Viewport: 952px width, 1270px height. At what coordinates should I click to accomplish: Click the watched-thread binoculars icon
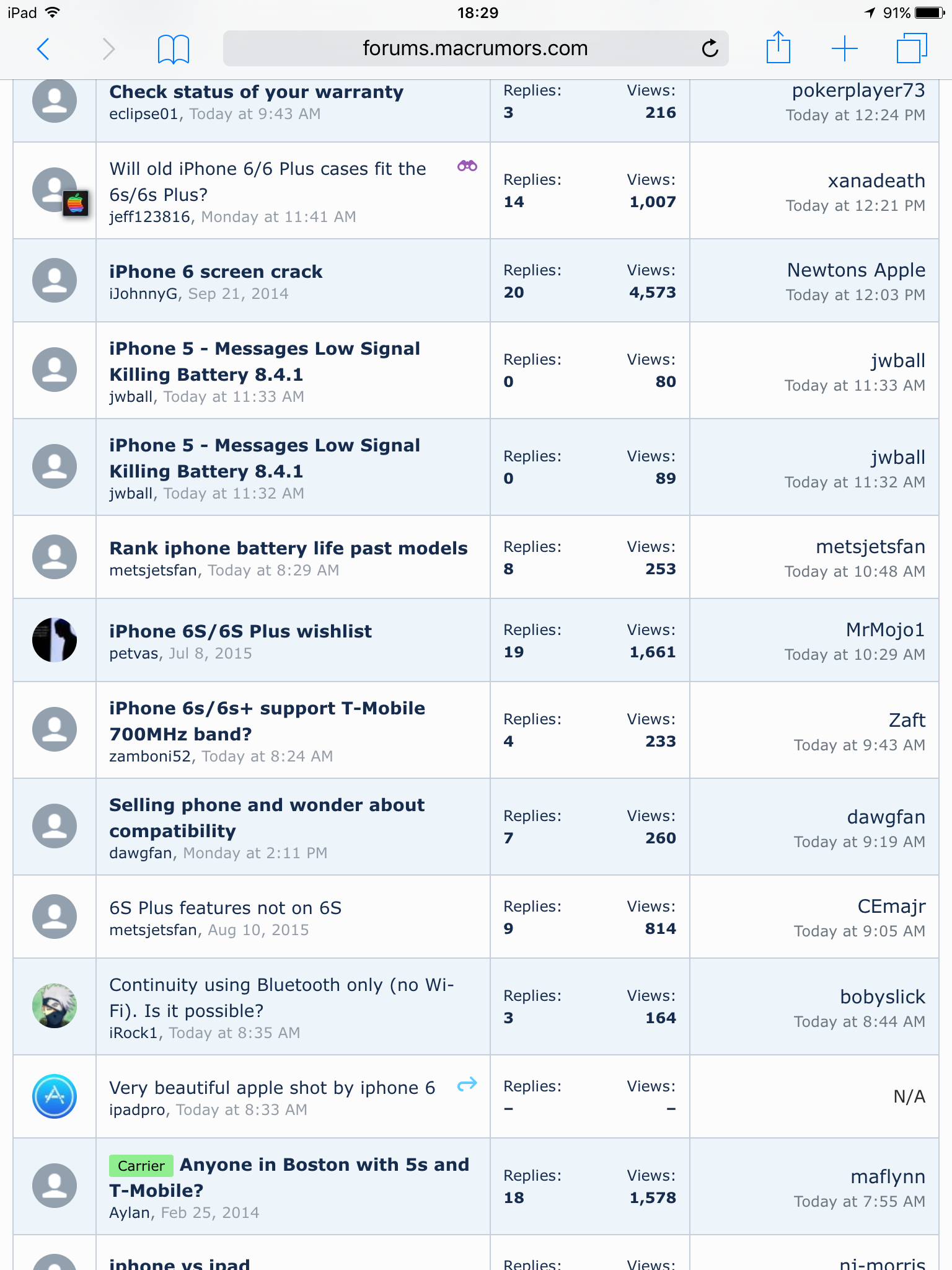coord(467,166)
